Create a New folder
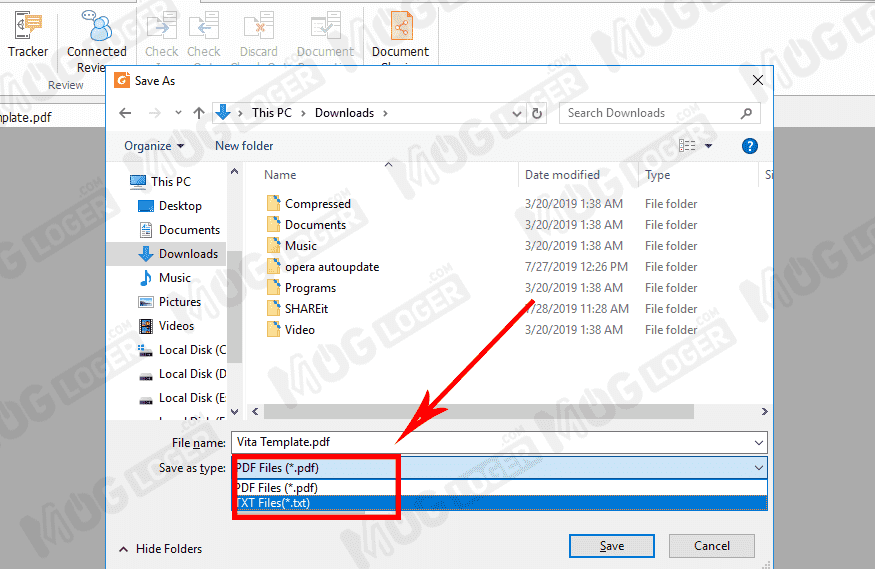This screenshot has width=875, height=569. [244, 146]
